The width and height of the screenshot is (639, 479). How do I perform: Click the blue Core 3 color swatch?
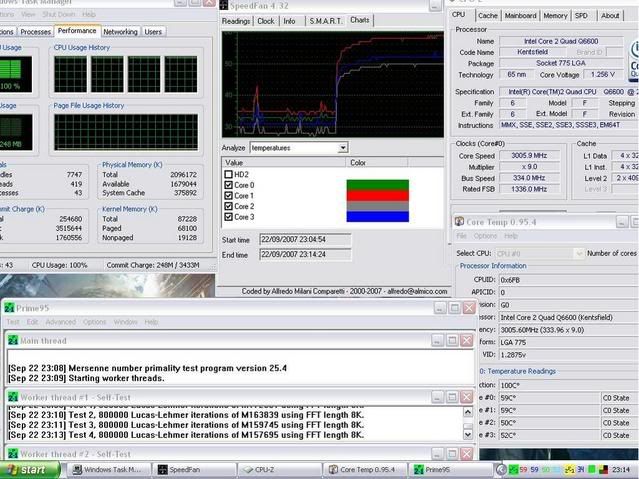pos(377,216)
